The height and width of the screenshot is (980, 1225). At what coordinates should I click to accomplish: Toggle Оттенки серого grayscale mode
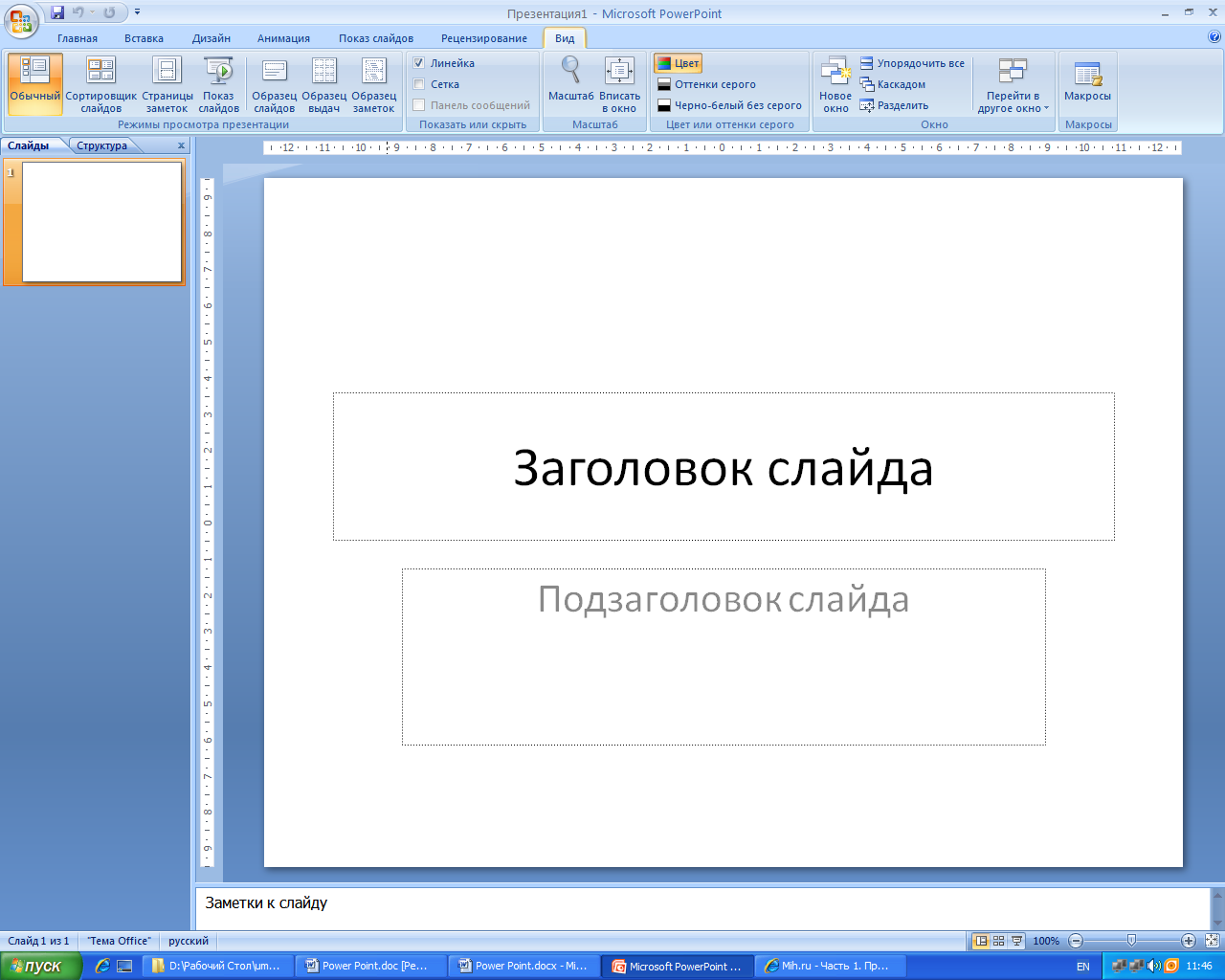tap(706, 84)
